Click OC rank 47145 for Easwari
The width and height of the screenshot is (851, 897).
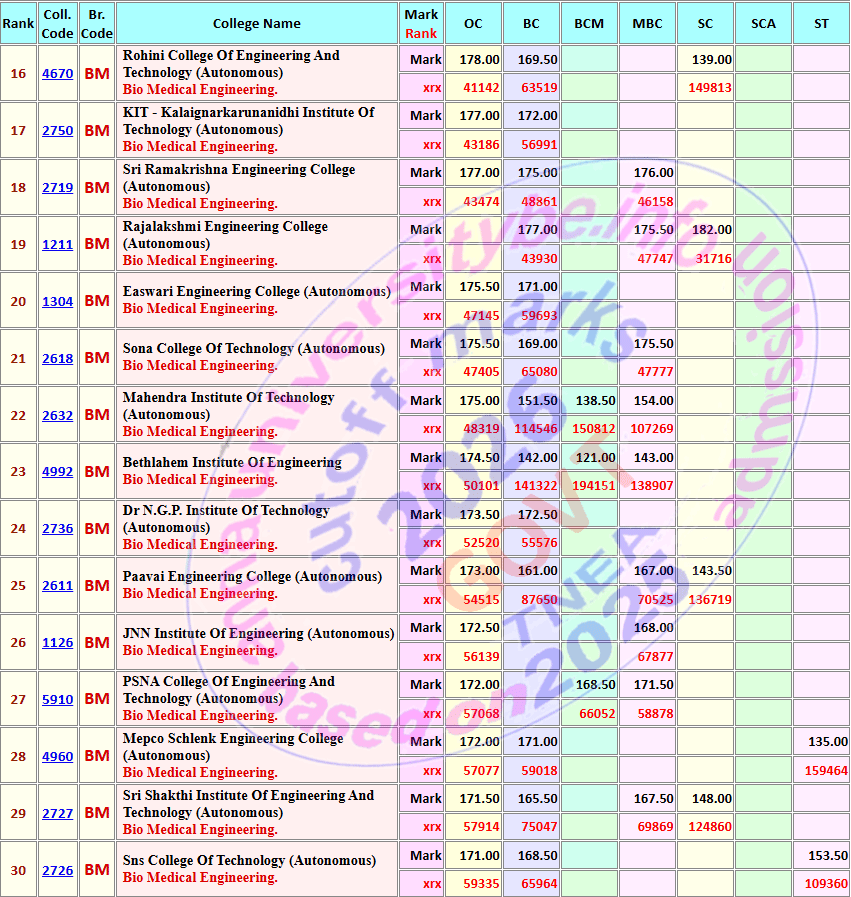pyautogui.click(x=481, y=315)
